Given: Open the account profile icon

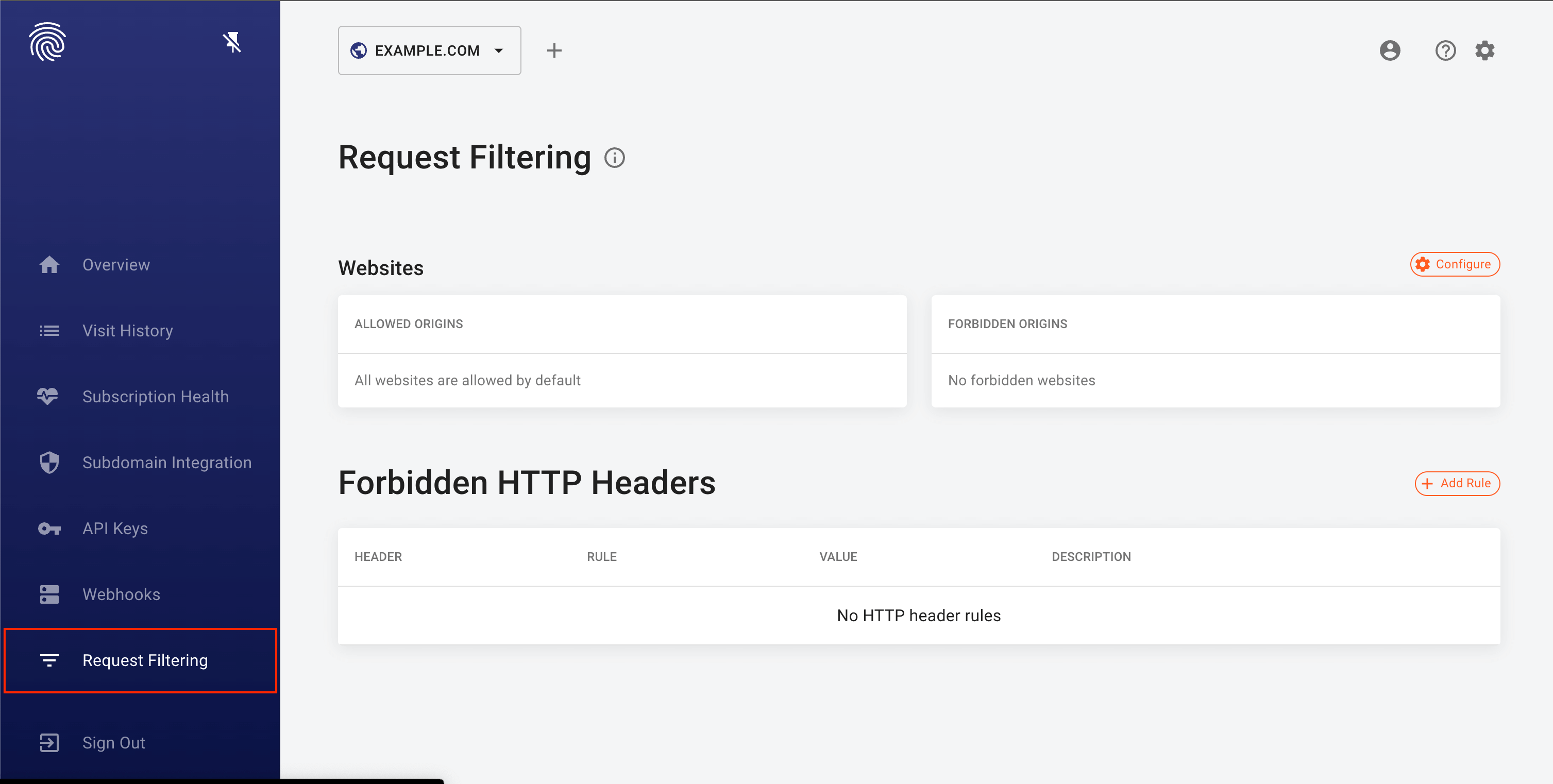Looking at the screenshot, I should click(1390, 50).
